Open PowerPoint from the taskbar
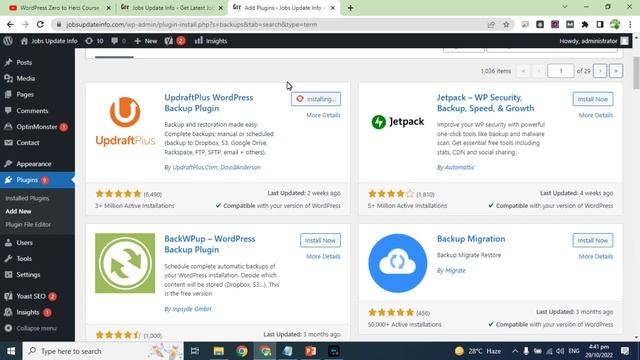 [311, 351]
